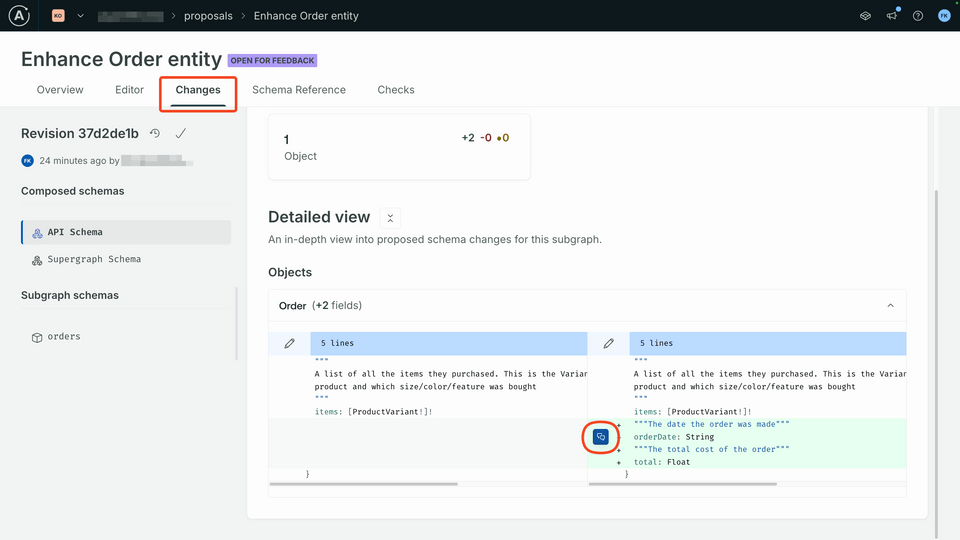Open the FK user profile avatar
The width and height of the screenshot is (960, 540).
(944, 16)
